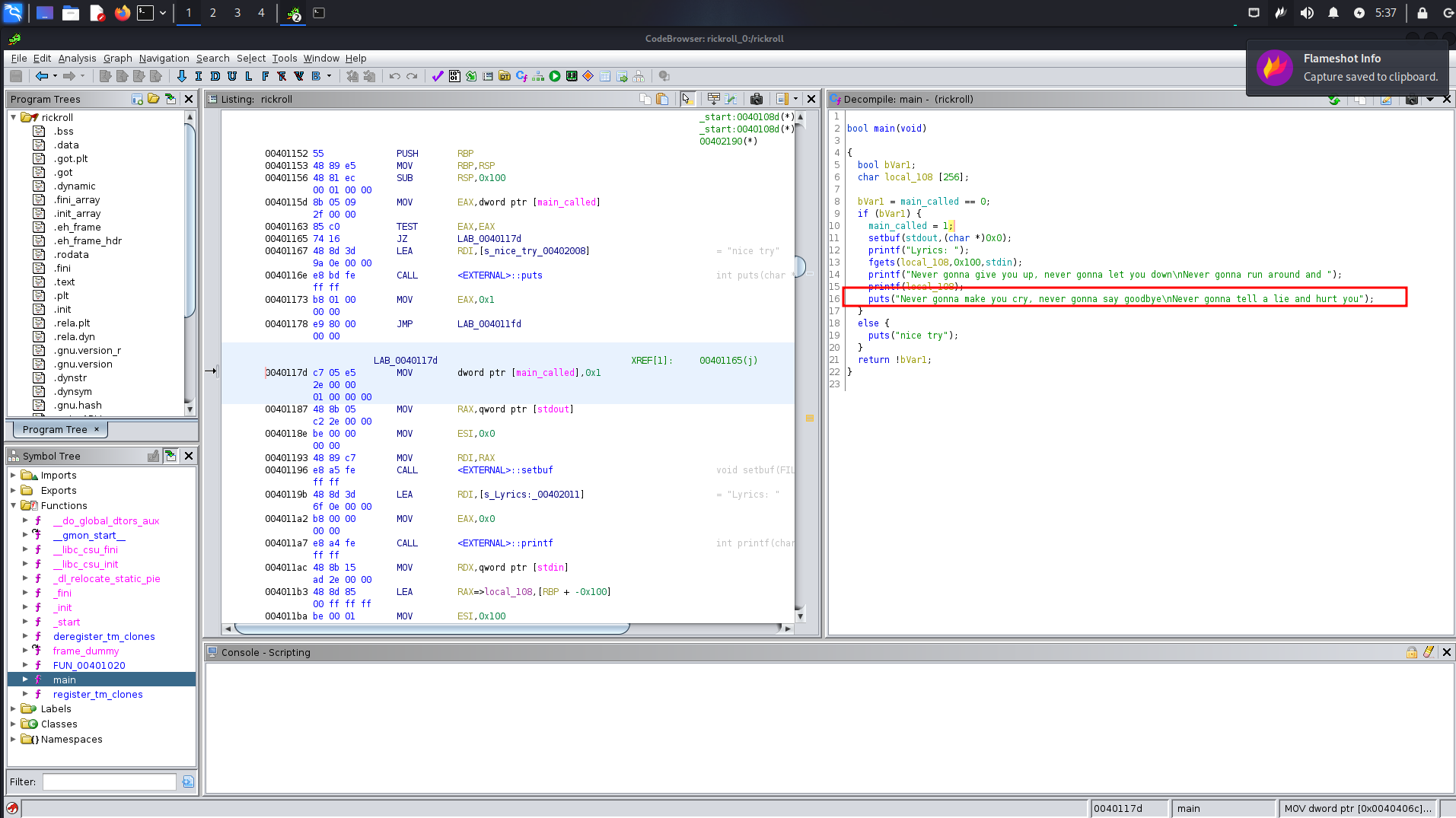Click the Symbol Tree Filter input field
Image resolution: width=1456 pixels, height=818 pixels.
(x=110, y=781)
